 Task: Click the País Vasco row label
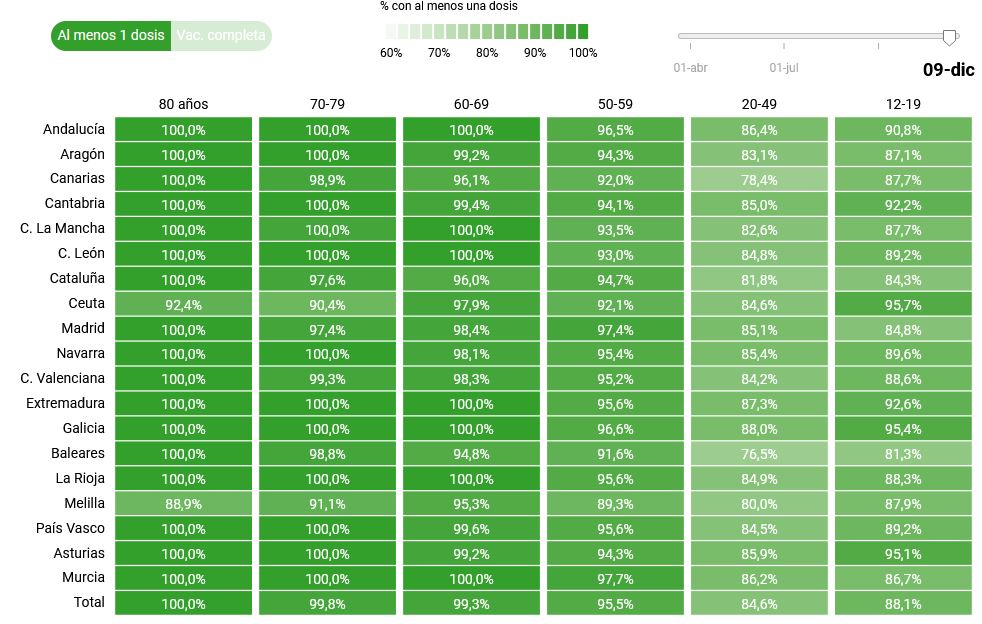(70, 528)
